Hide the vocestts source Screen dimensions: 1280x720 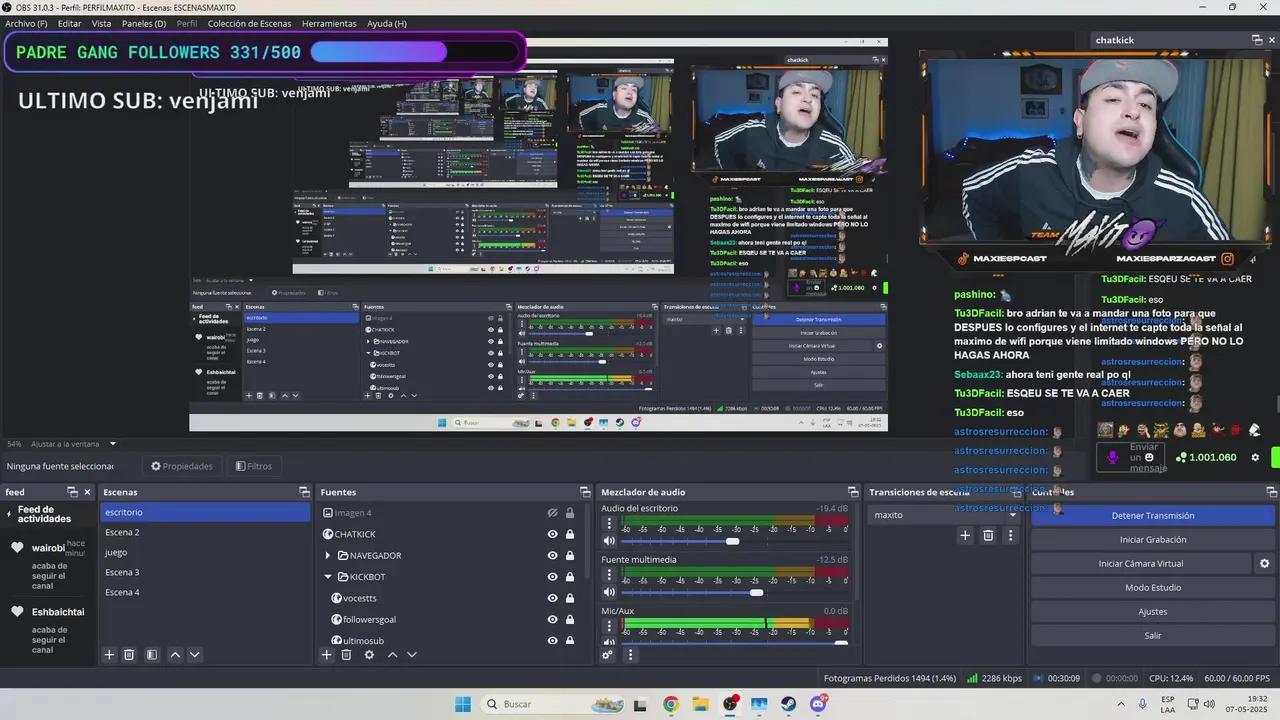tap(552, 598)
